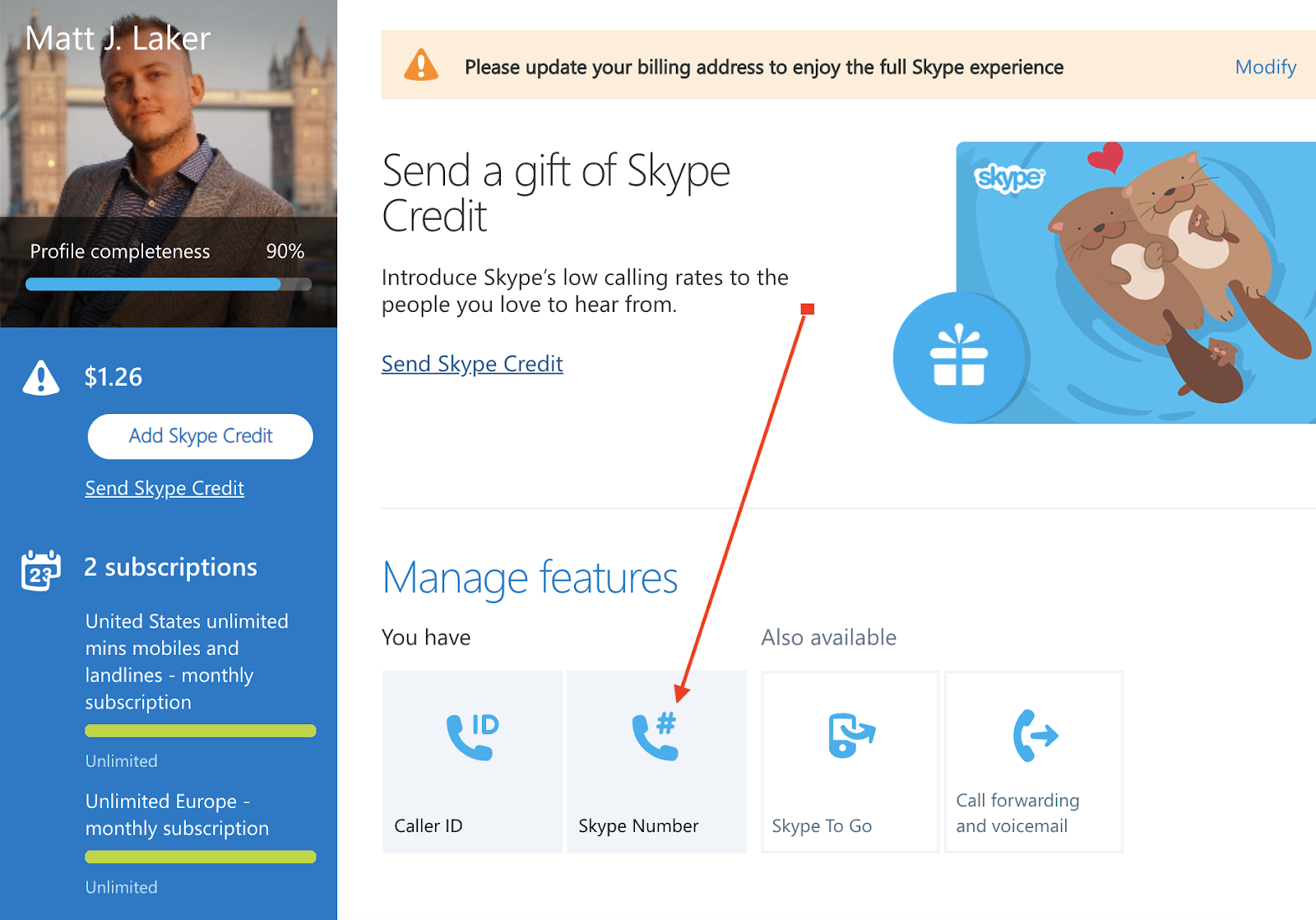This screenshot has height=920, width=1316.
Task: Click the Introduce Skype's low calling rates text
Action: [x=585, y=290]
